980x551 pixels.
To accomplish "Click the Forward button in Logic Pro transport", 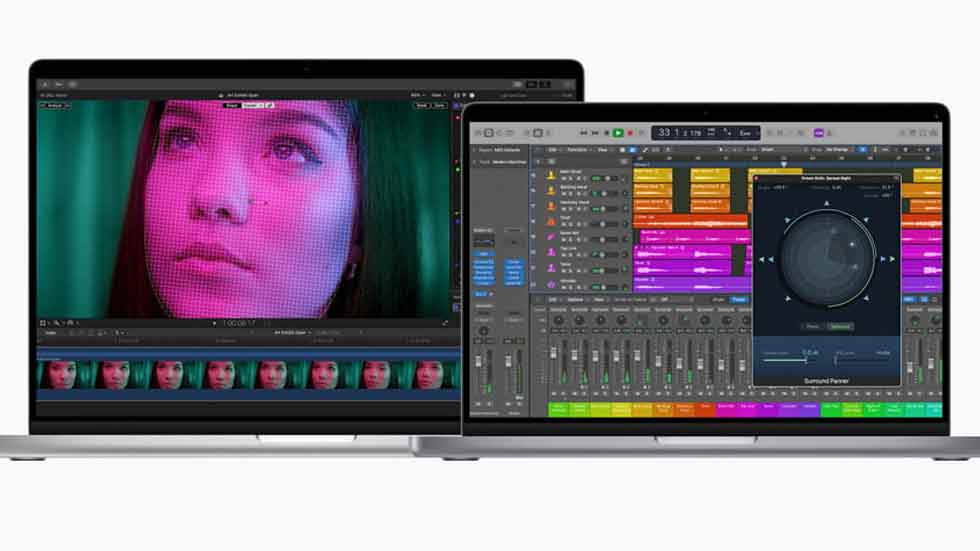I will pos(595,133).
